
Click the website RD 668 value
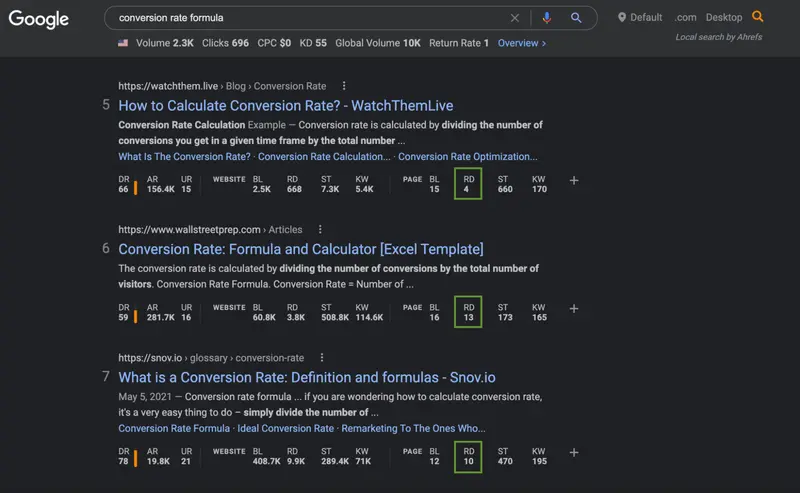294,189
